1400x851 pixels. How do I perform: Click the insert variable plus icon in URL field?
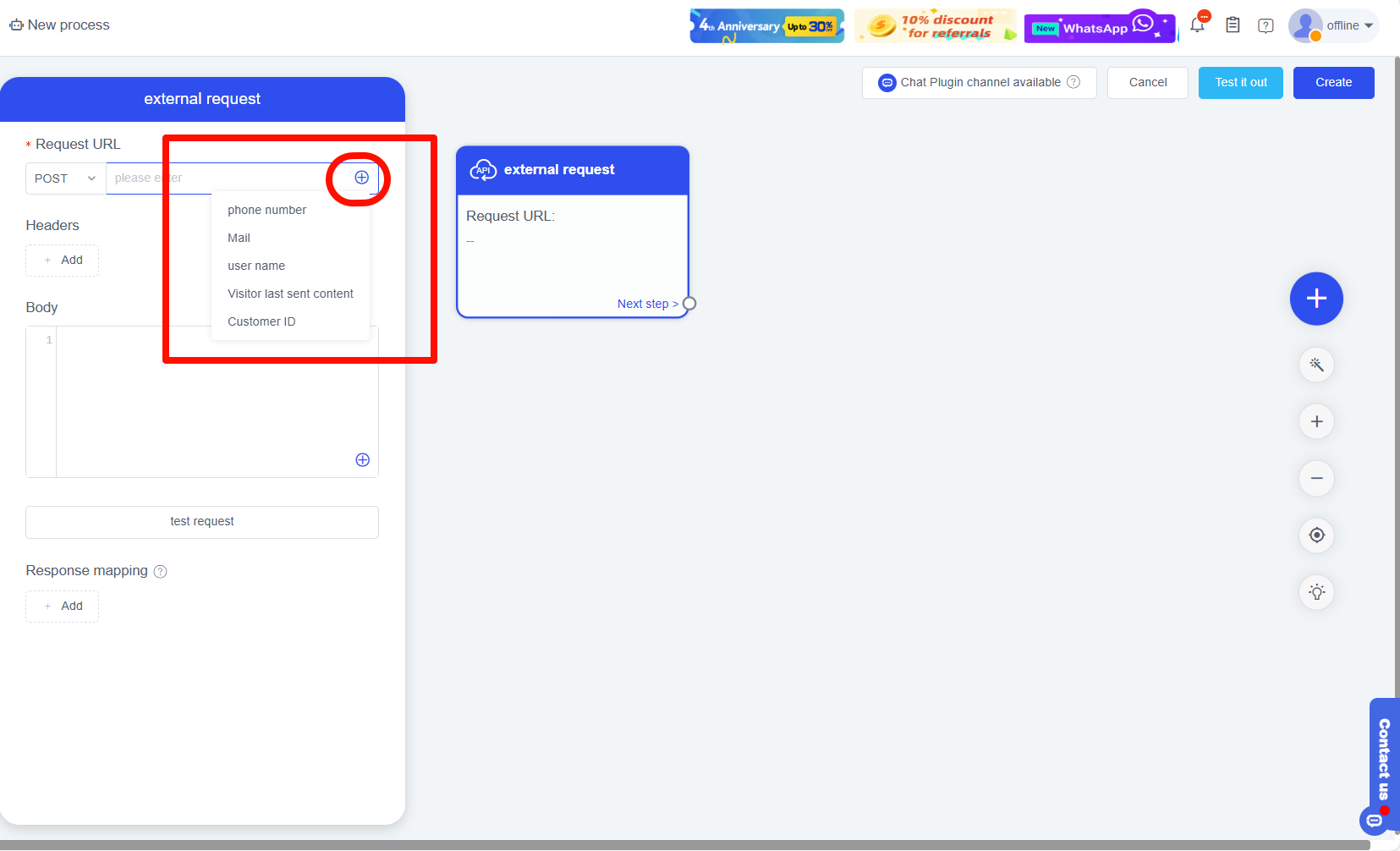click(361, 178)
